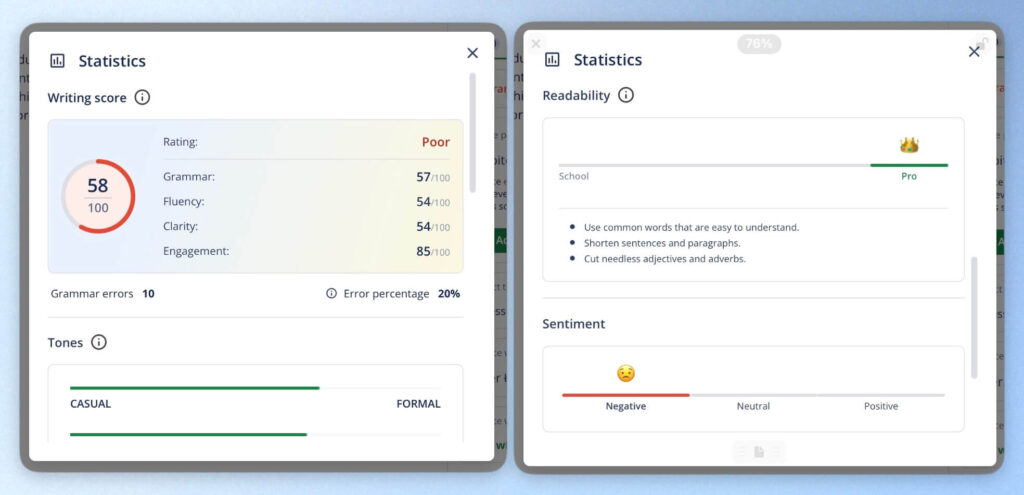Click the 78% zoom indicator pill
1024x495 pixels.
coord(759,44)
